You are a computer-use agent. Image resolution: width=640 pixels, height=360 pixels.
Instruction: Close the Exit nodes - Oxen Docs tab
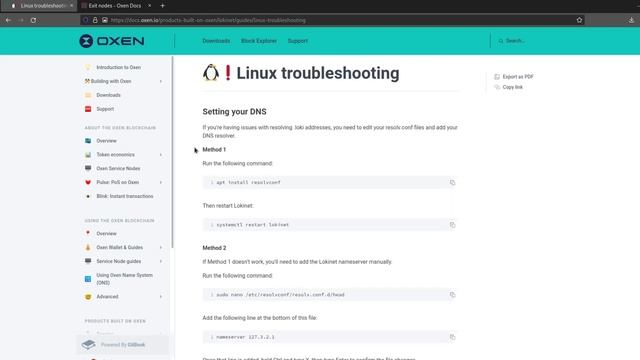coord(149,6)
